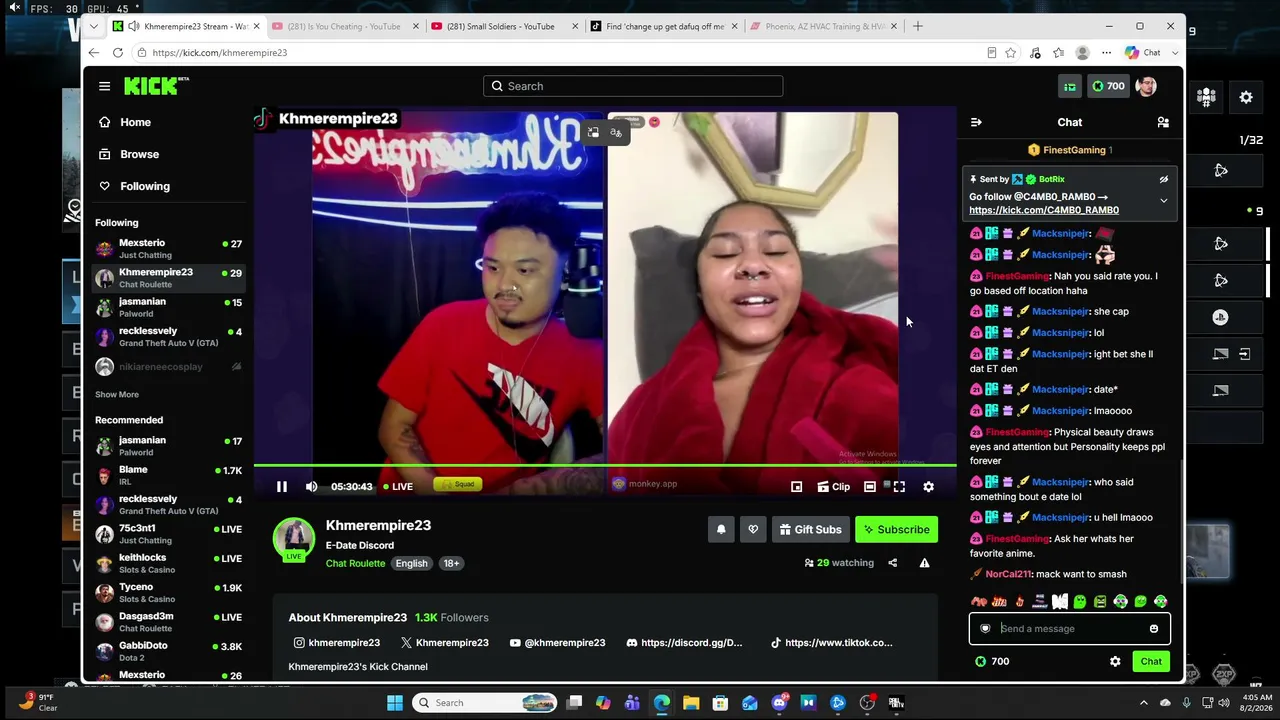Open chat identity badge icon
The height and width of the screenshot is (720, 1280).
tap(985, 629)
